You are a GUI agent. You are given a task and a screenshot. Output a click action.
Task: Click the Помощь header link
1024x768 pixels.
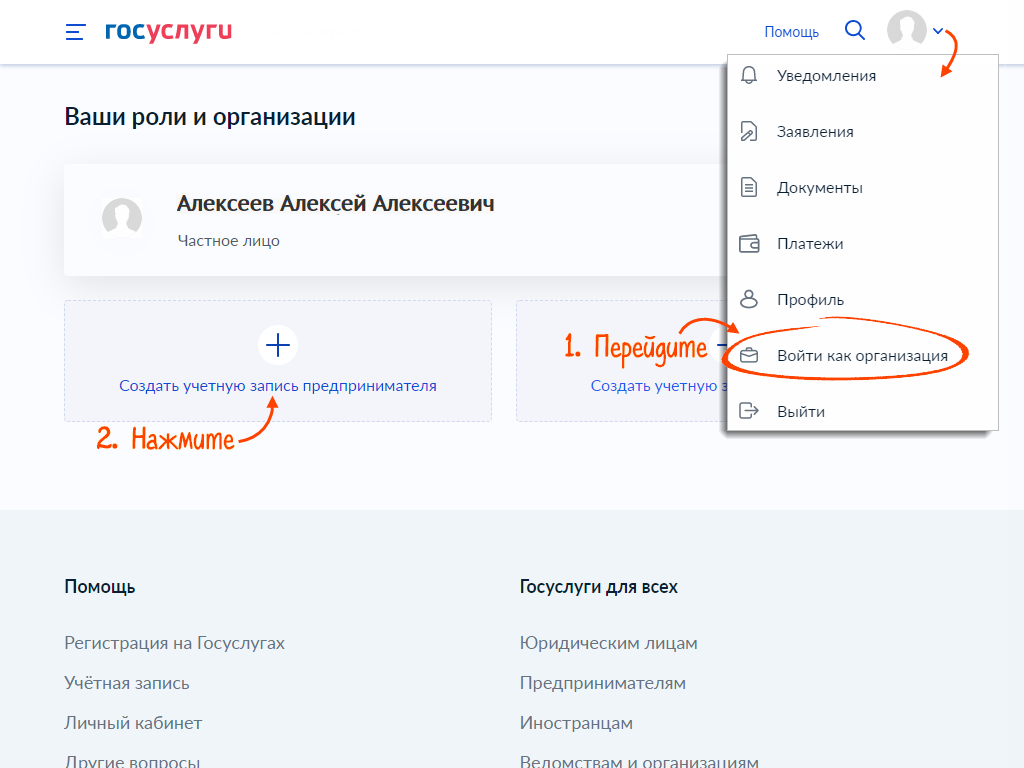pos(792,31)
